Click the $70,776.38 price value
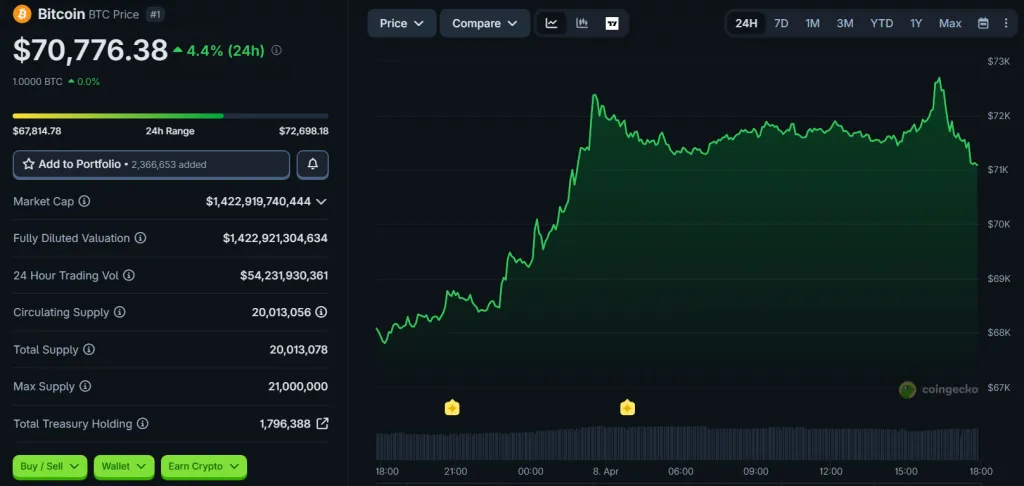1024x486 pixels. pos(90,50)
